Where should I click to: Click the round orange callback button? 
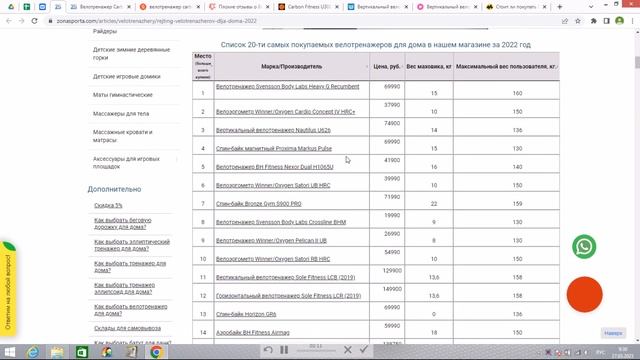pyautogui.click(x=584, y=294)
